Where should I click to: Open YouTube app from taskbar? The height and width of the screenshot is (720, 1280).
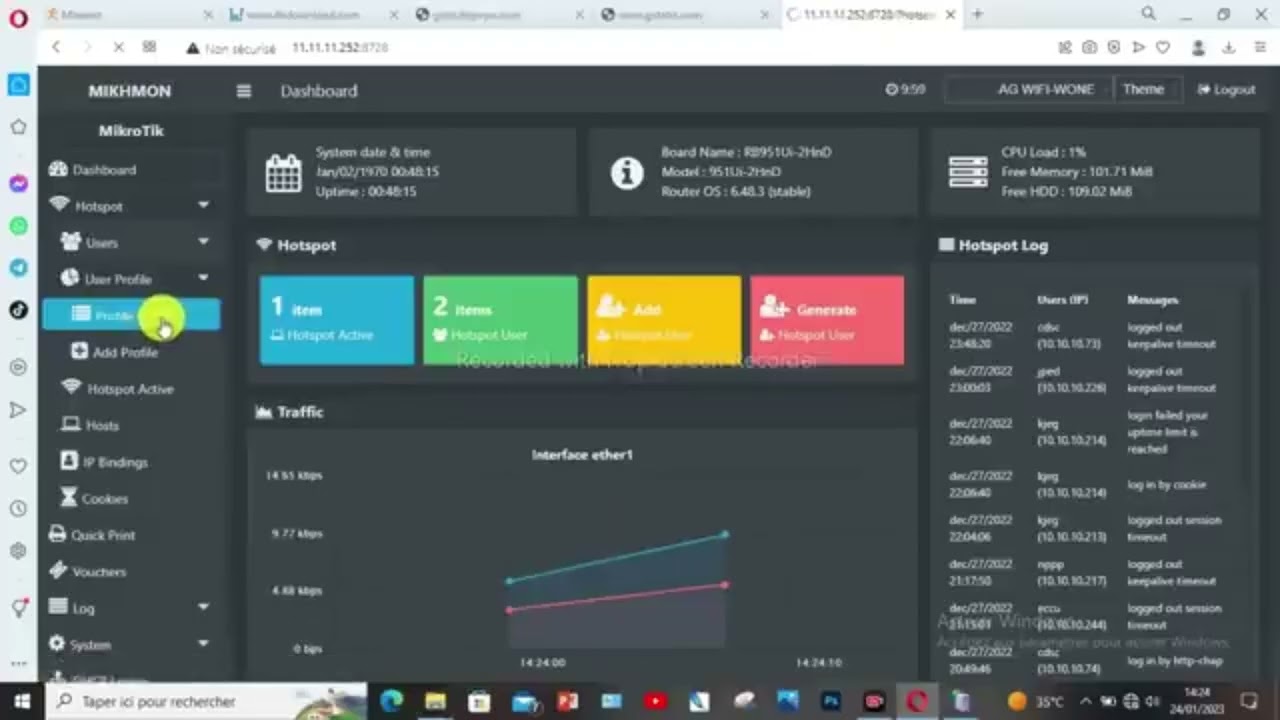pyautogui.click(x=655, y=701)
